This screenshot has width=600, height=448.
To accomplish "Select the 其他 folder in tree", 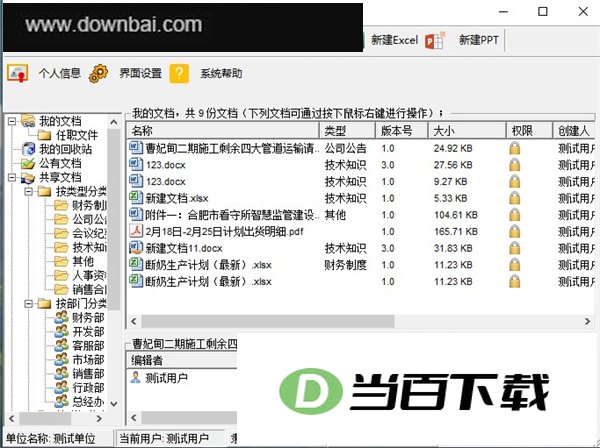I will coord(74,262).
